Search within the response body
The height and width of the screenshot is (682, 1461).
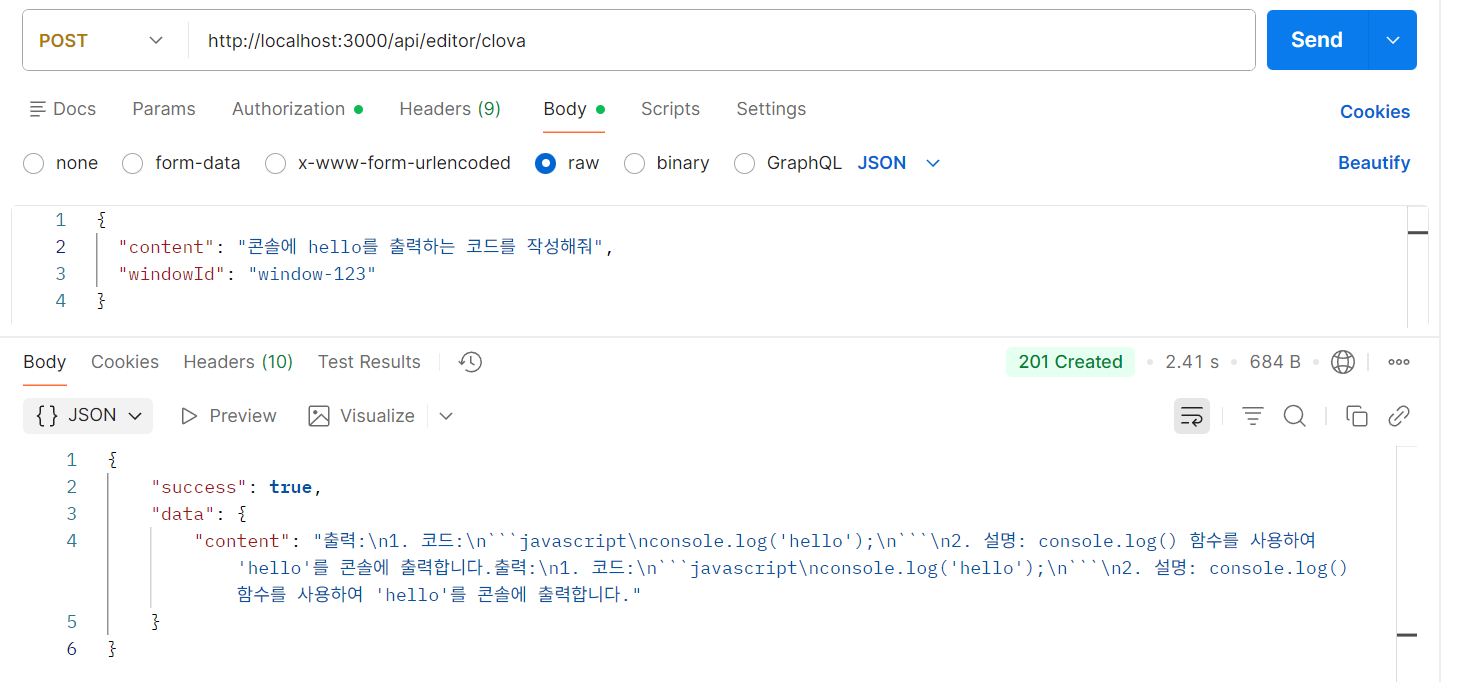1295,416
